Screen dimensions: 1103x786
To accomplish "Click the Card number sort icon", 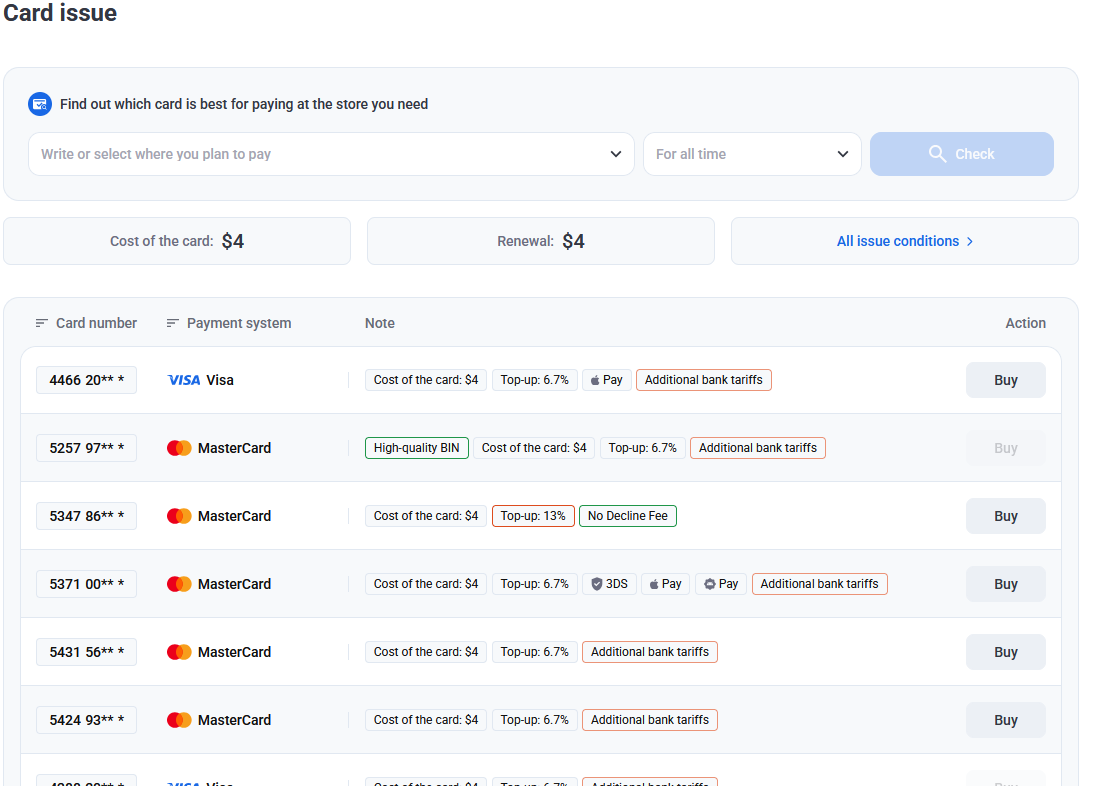I will [x=41, y=323].
